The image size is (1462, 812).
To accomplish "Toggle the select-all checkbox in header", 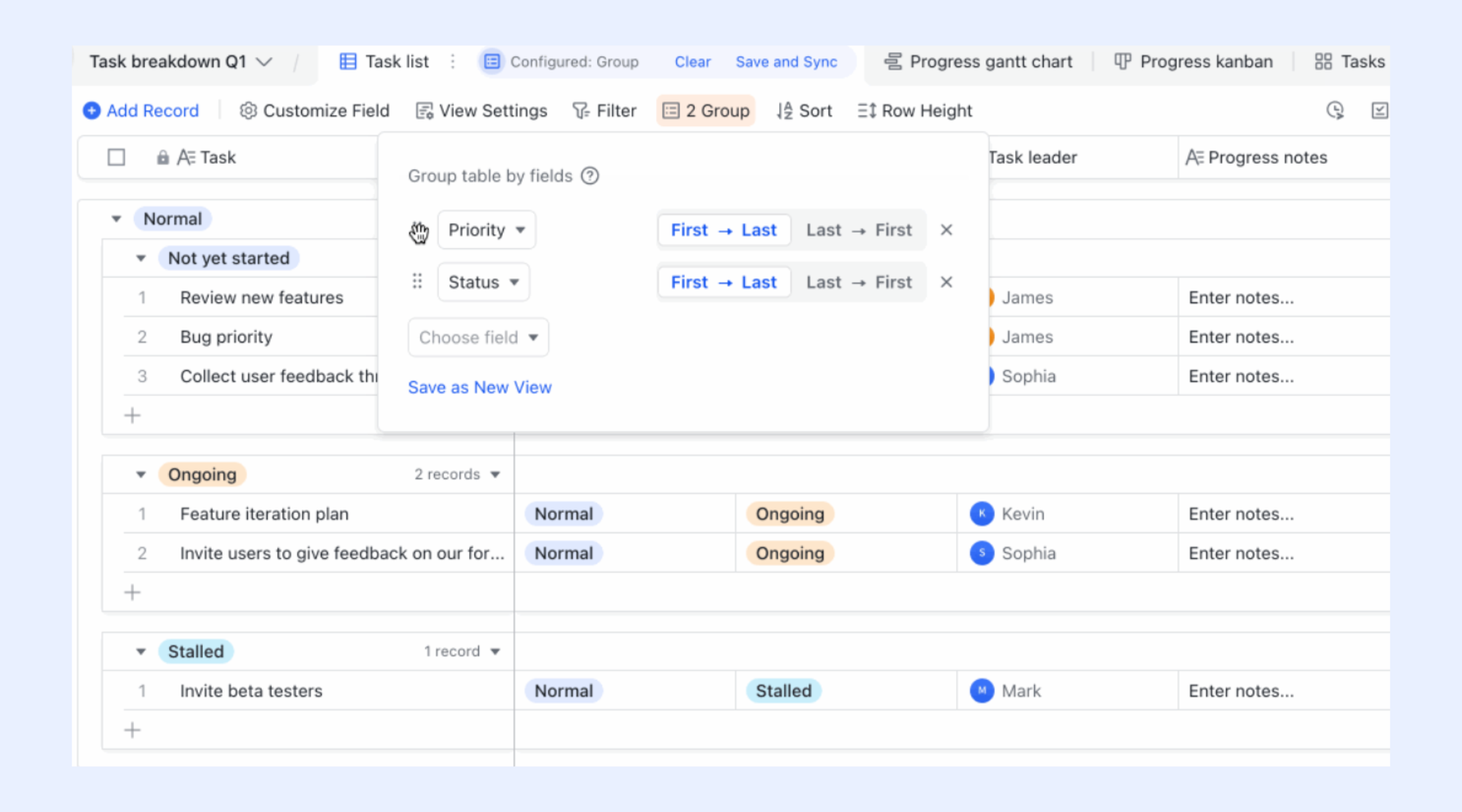I will click(x=116, y=158).
